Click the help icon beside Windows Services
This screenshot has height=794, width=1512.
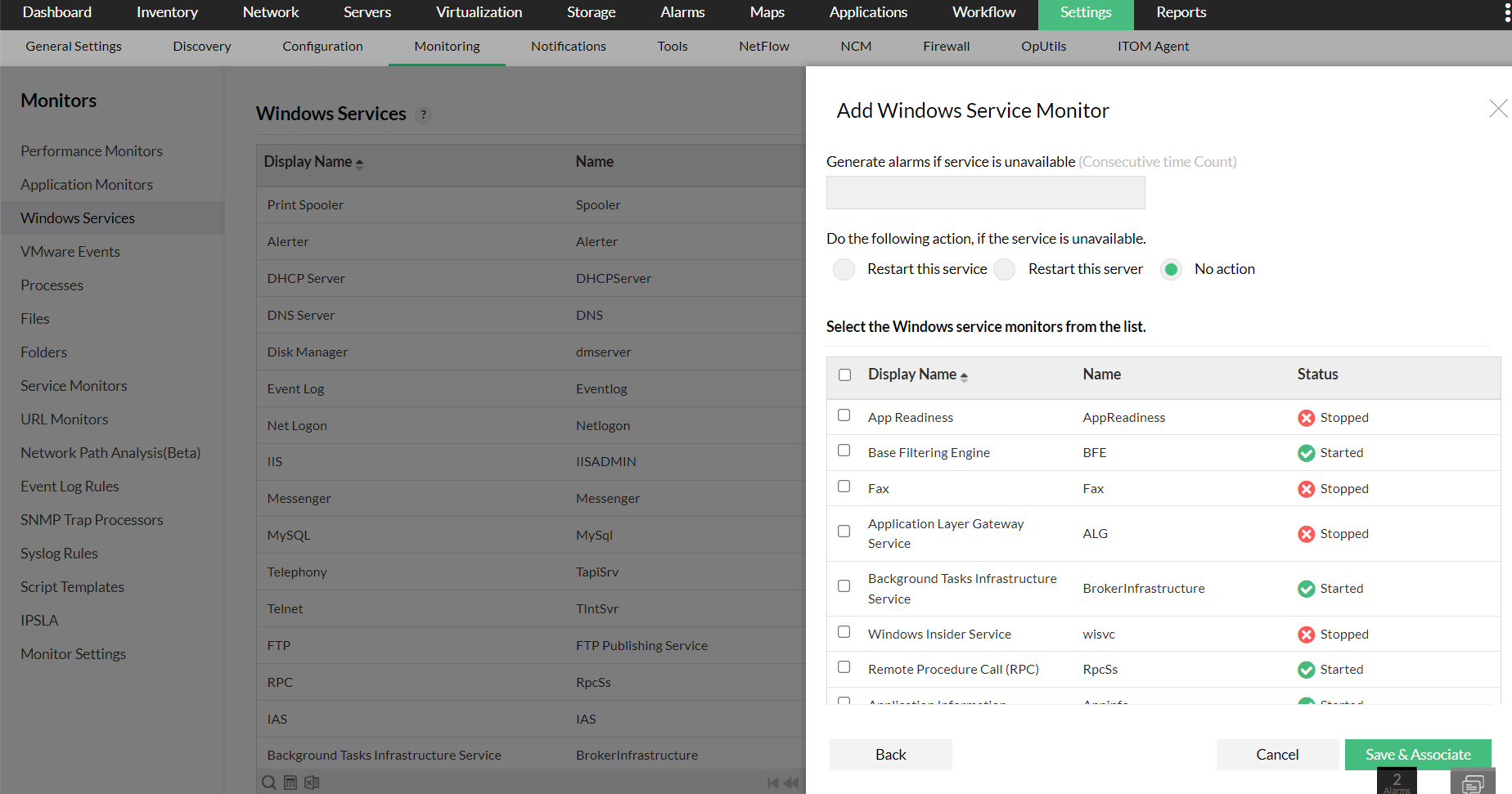coord(423,115)
